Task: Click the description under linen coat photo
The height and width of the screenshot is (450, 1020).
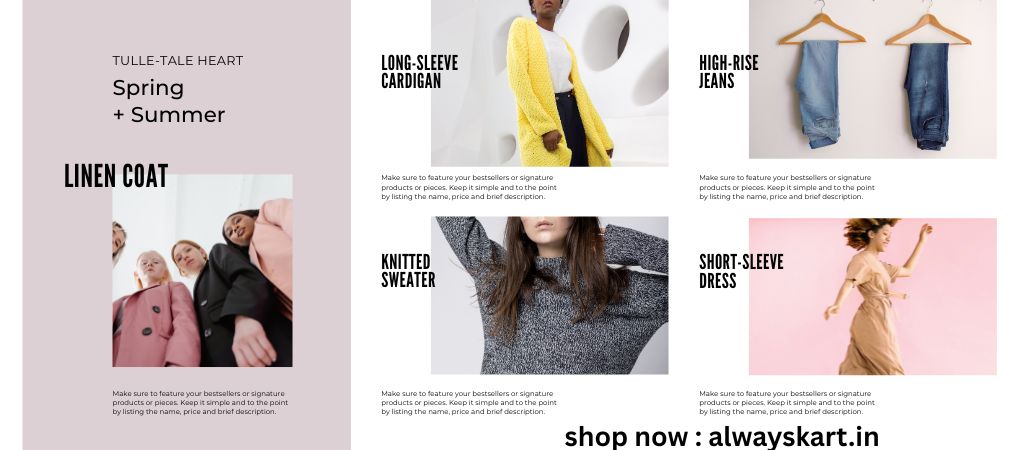Action: pyautogui.click(x=200, y=403)
